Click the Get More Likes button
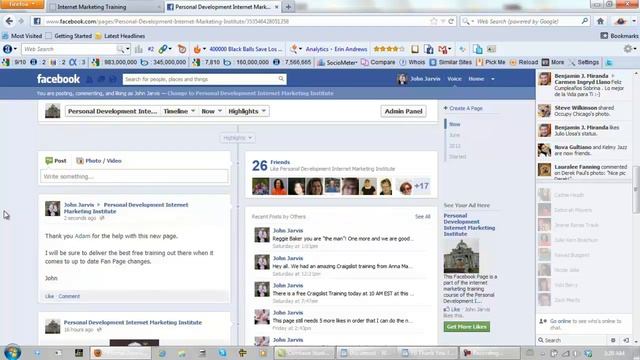The image size is (640, 360). (467, 327)
